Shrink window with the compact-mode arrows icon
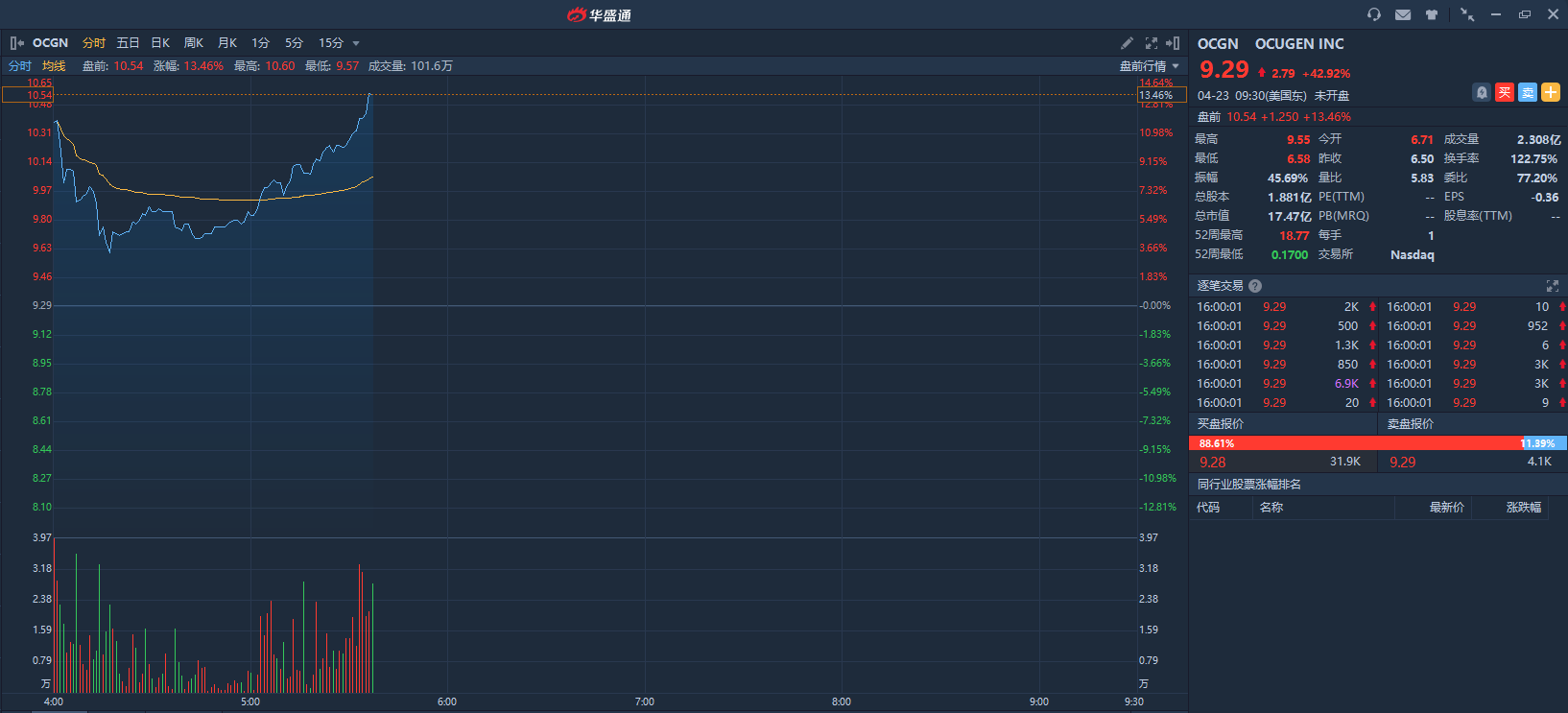 pos(1467,14)
